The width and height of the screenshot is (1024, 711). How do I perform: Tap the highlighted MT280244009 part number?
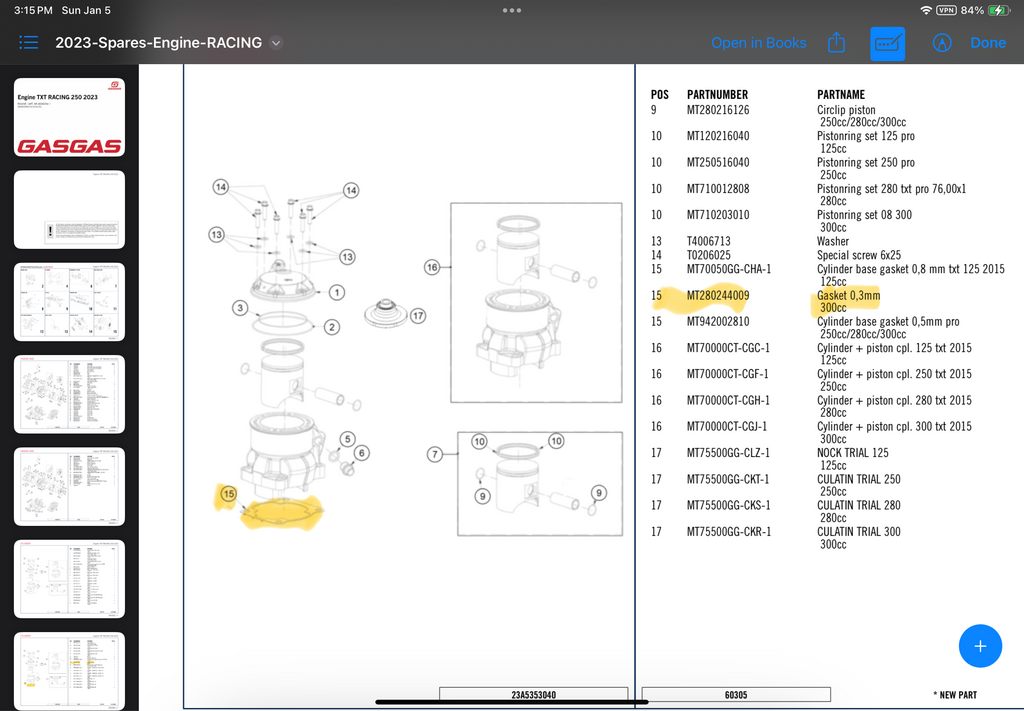pyautogui.click(x=717, y=295)
